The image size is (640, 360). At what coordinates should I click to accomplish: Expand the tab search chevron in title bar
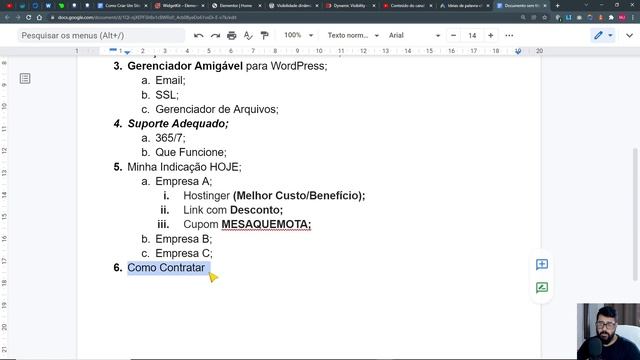586,6
